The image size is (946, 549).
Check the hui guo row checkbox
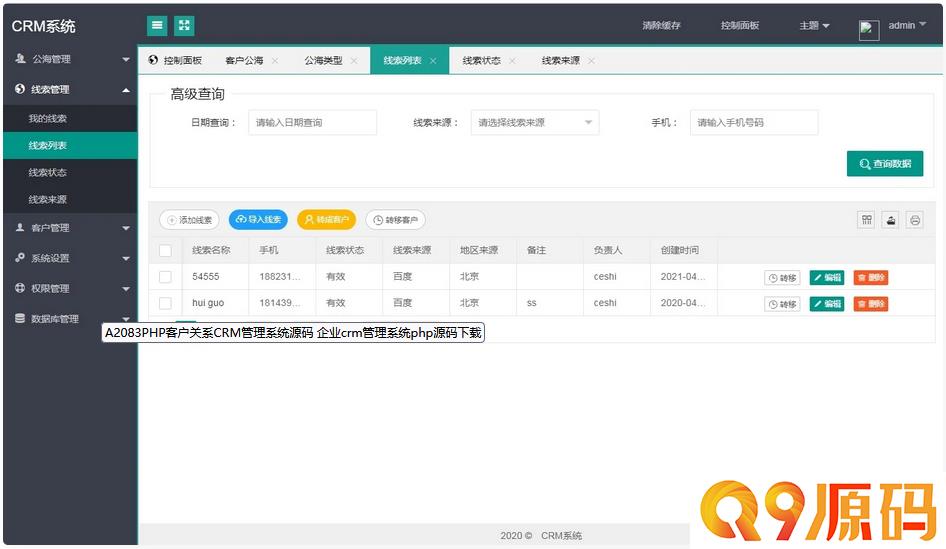coord(165,303)
